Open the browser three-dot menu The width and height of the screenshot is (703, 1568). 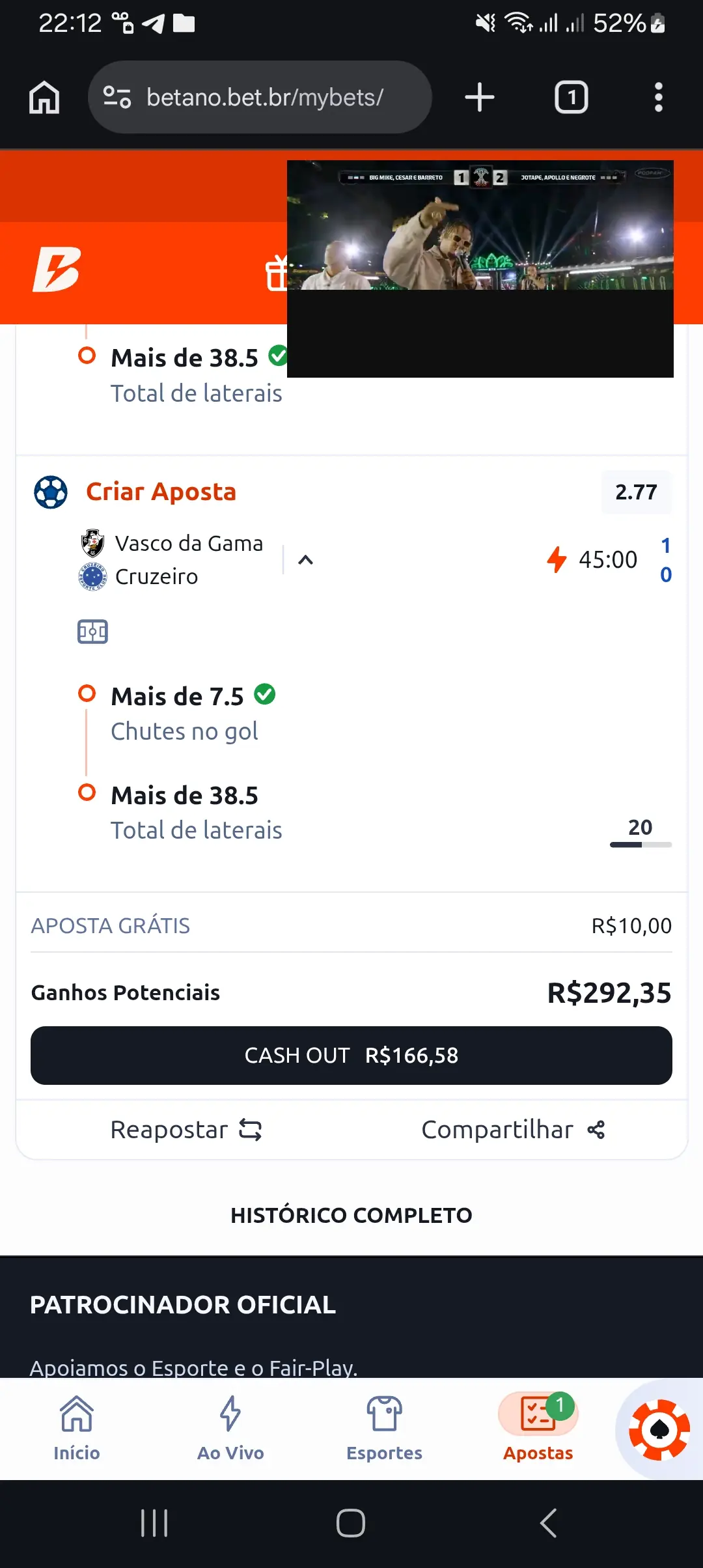tap(658, 98)
